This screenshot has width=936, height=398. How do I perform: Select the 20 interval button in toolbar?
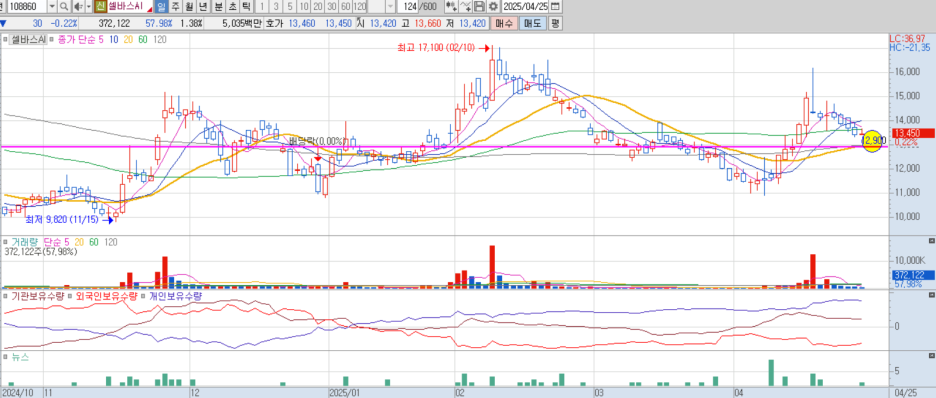pos(318,7)
